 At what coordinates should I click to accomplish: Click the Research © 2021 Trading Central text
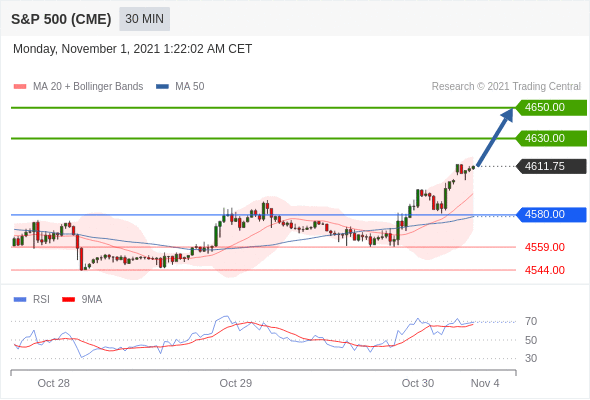point(506,87)
